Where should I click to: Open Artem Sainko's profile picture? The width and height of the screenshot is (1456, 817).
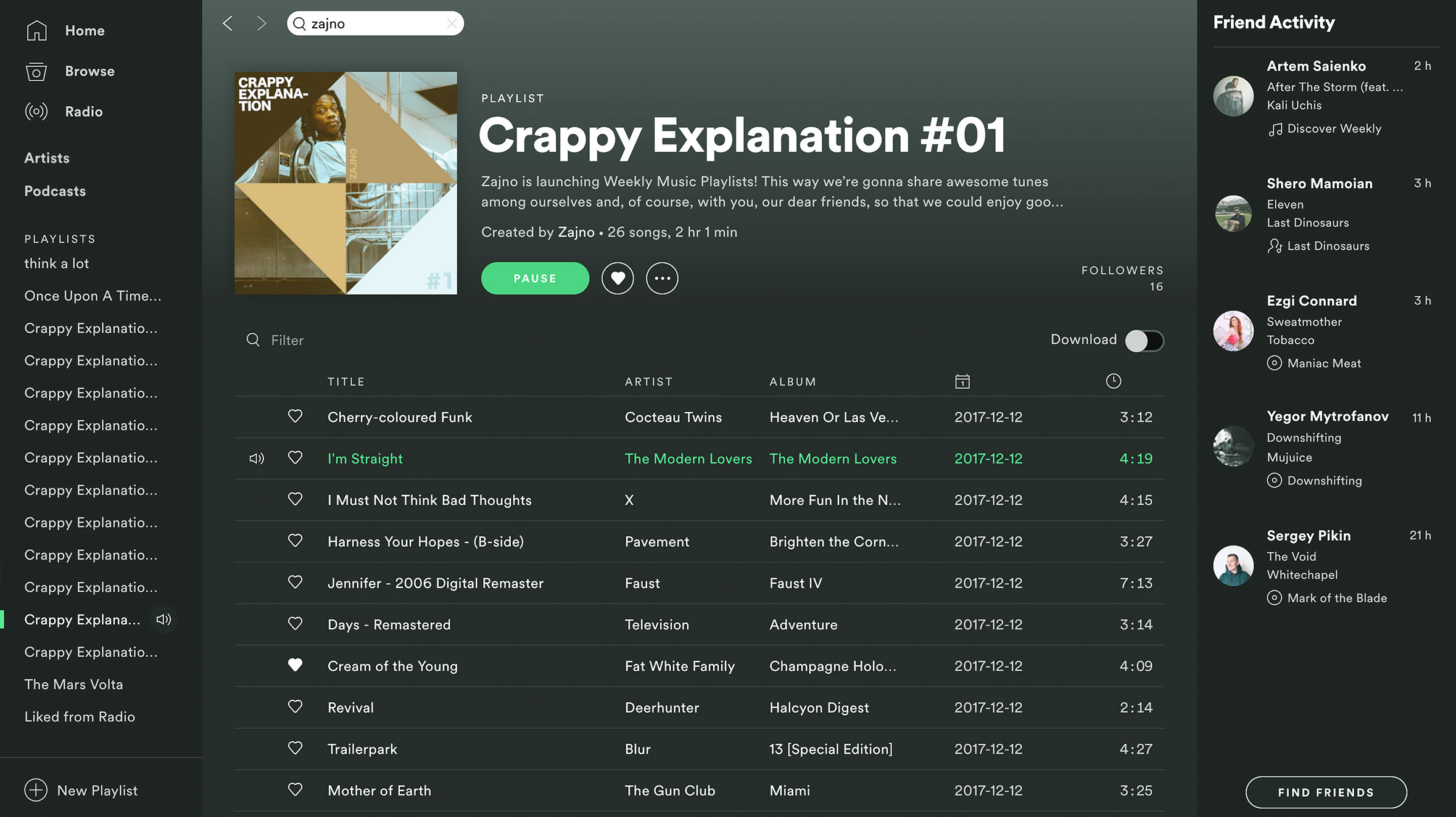point(1233,96)
